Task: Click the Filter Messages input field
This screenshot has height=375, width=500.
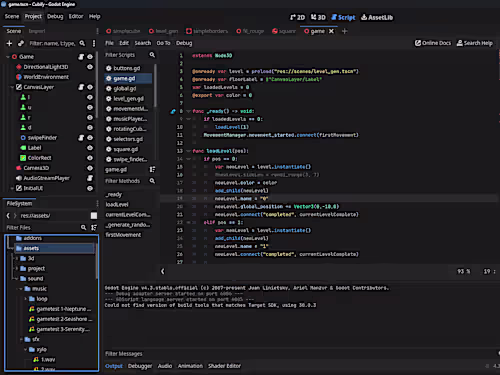Action: point(300,354)
